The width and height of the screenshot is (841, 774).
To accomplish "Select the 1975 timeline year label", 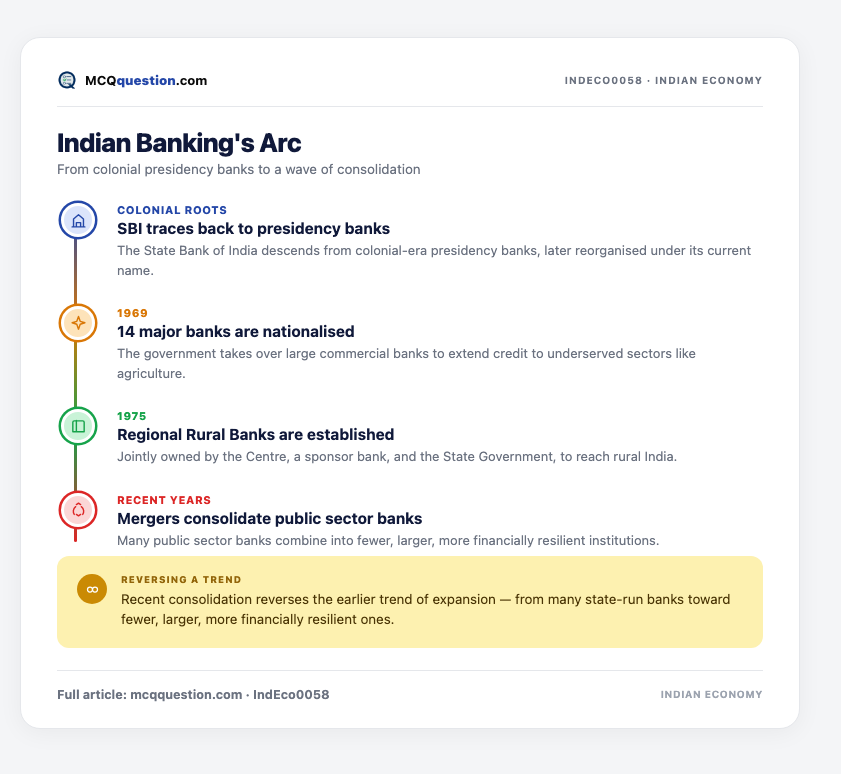I will point(132,416).
